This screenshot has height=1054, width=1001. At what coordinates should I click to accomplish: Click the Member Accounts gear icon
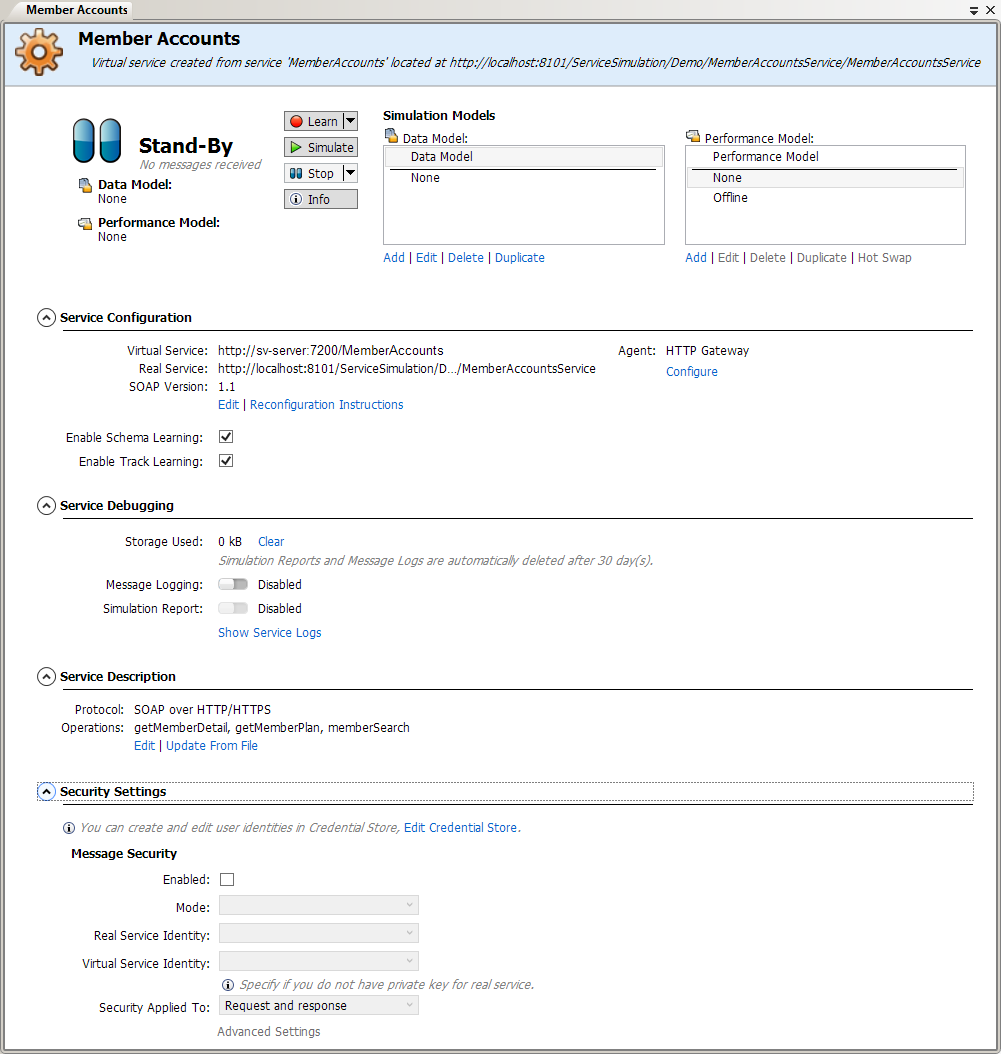[x=40, y=52]
